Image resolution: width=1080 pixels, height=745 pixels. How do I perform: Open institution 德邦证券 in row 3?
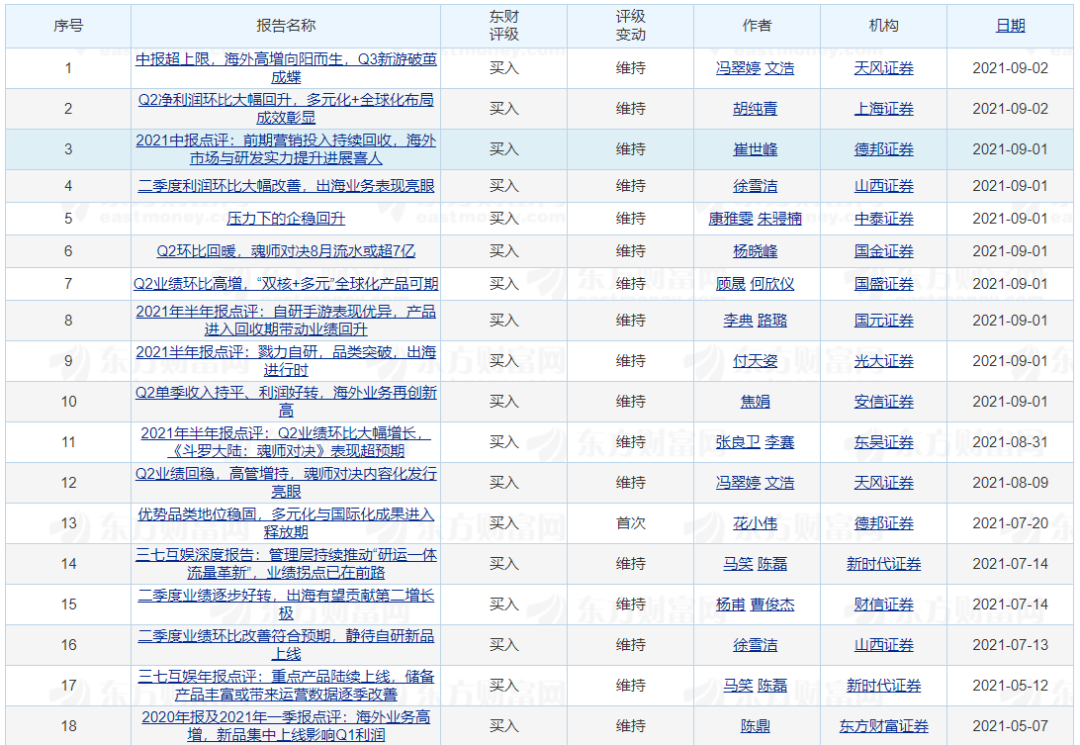pyautogui.click(x=884, y=149)
